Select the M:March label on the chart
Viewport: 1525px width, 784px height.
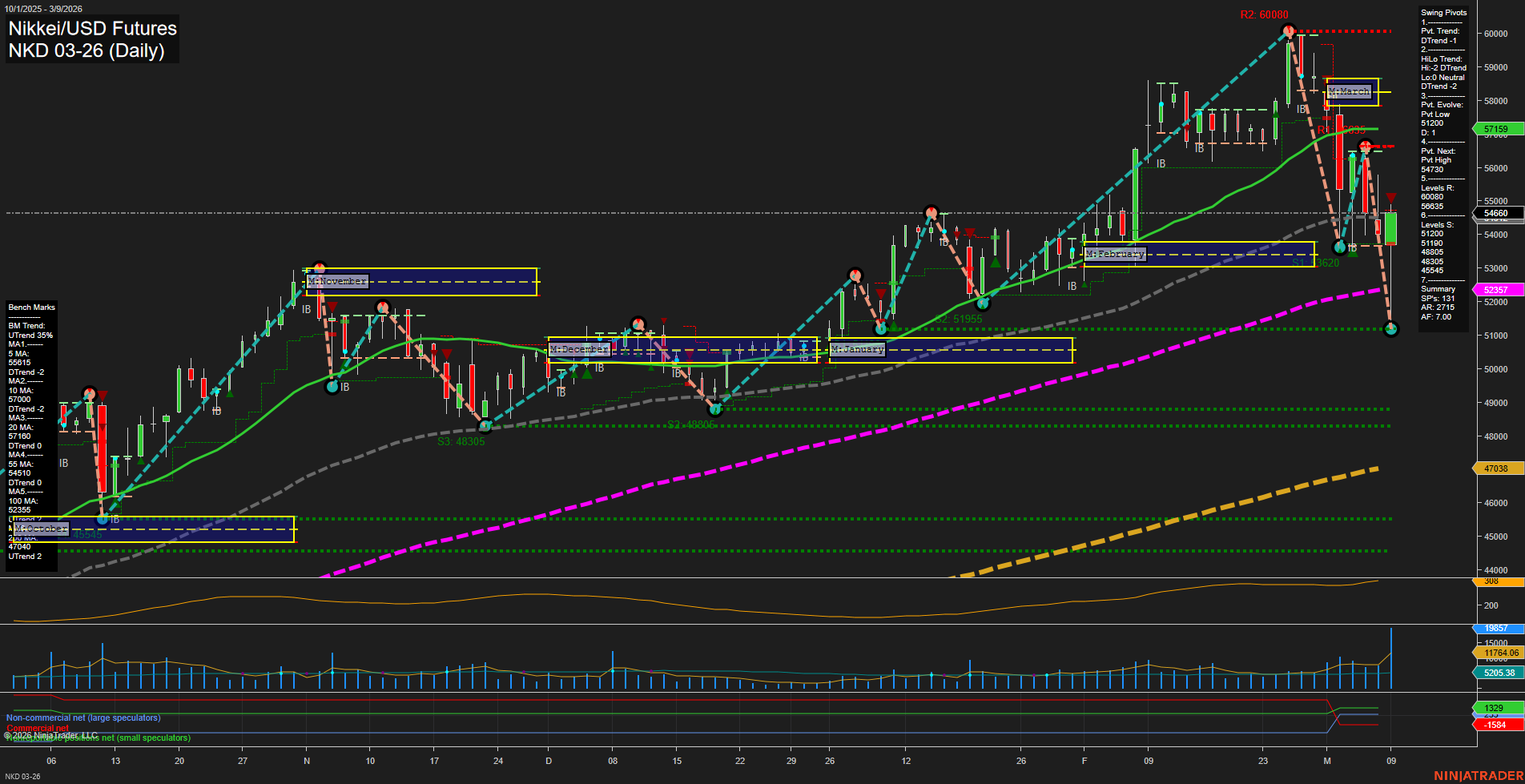(1348, 92)
